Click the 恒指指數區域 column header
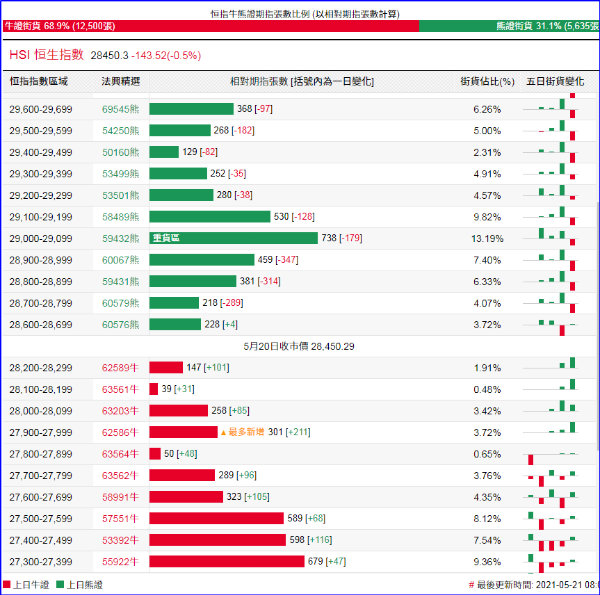Screen dimensions: 600x595 (39, 81)
